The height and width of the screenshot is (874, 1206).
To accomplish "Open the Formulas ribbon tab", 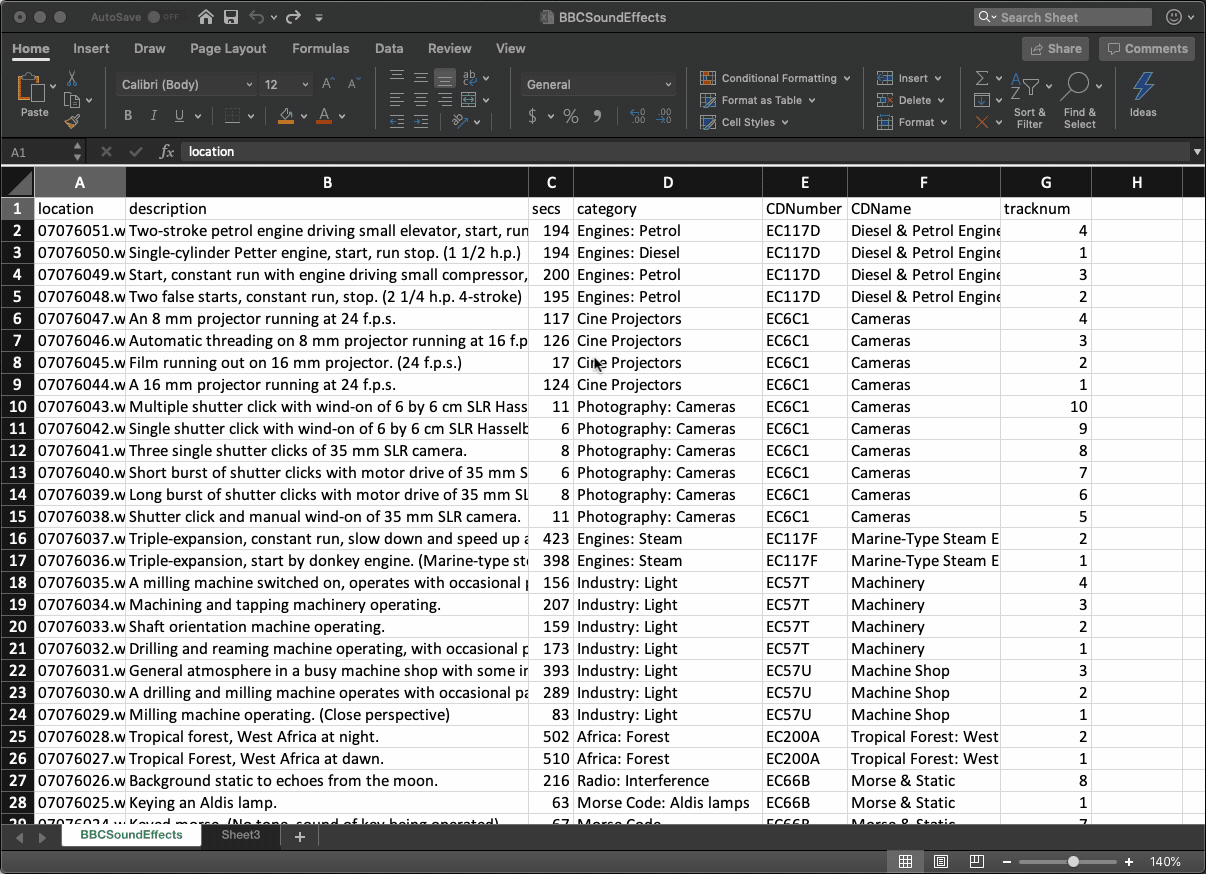I will 320,48.
